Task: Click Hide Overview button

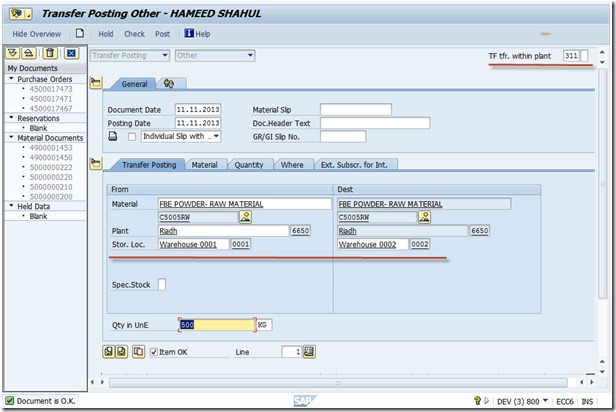Action: 37,34
